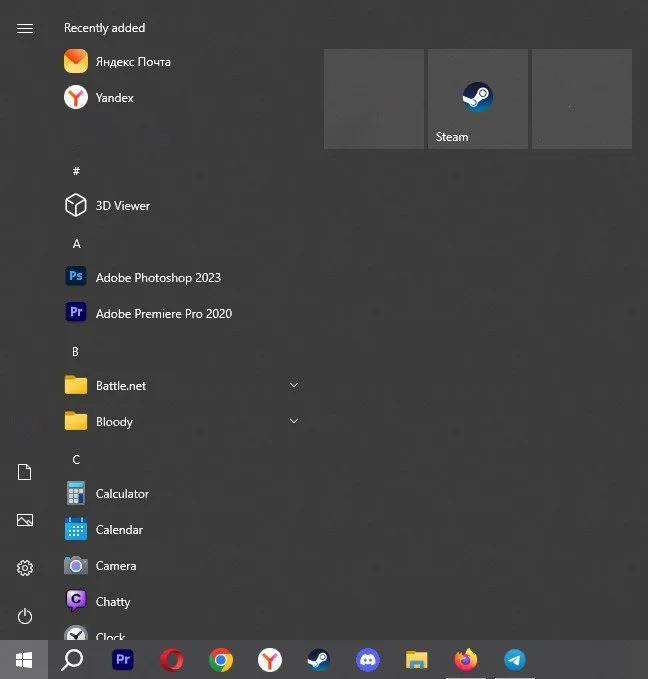This screenshot has width=648, height=679.
Task: Open the Camera app icon
Action: [76, 565]
